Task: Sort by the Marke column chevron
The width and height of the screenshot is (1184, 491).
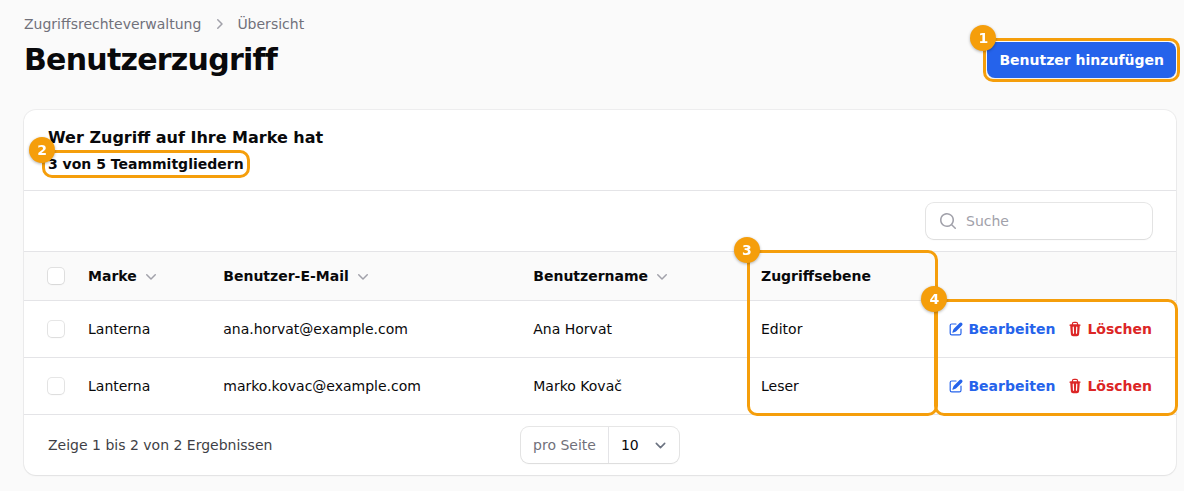Action: click(151, 277)
